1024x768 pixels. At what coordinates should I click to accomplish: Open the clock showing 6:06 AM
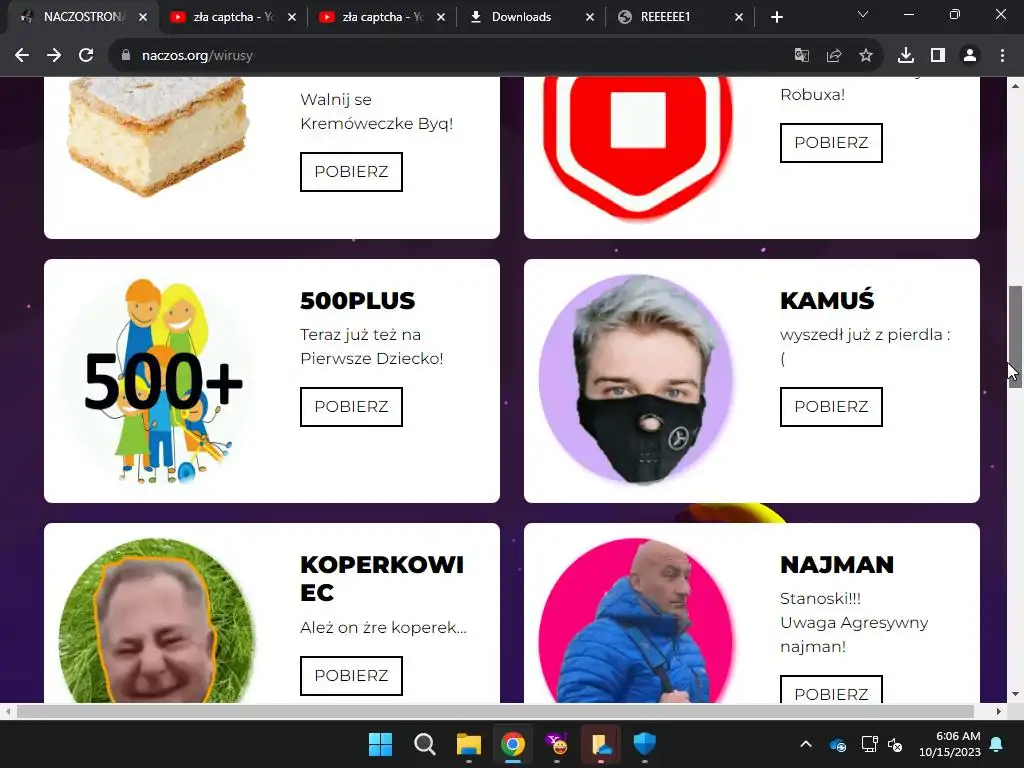[950, 744]
